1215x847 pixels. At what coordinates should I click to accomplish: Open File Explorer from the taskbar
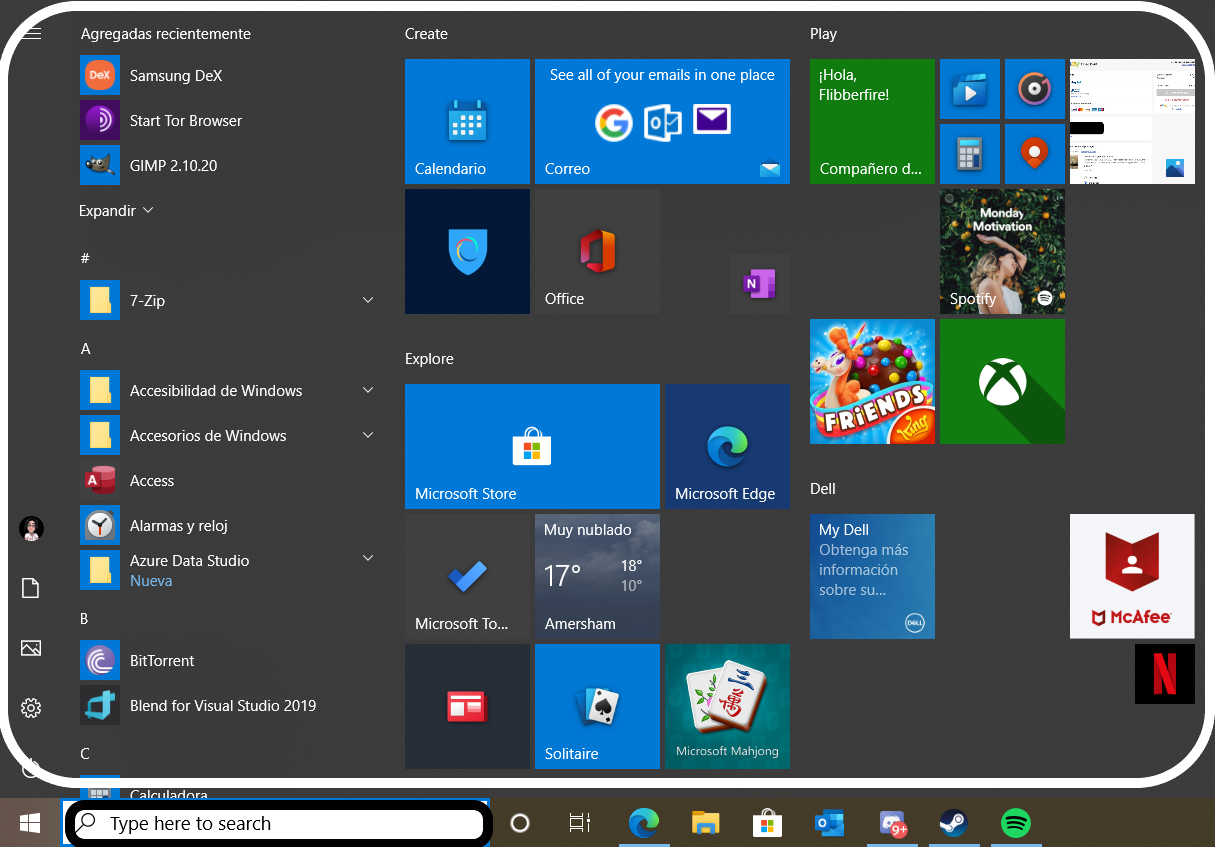point(706,823)
